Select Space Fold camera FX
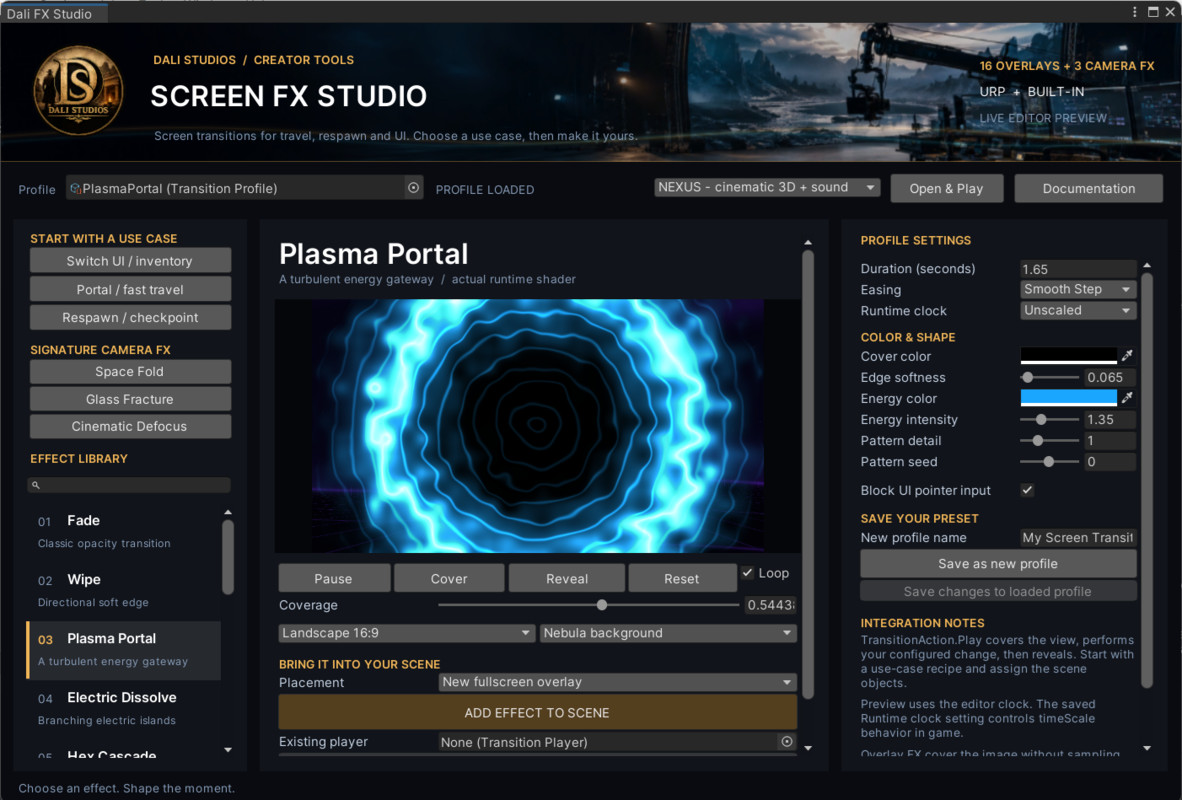Image resolution: width=1182 pixels, height=800 pixels. 130,372
